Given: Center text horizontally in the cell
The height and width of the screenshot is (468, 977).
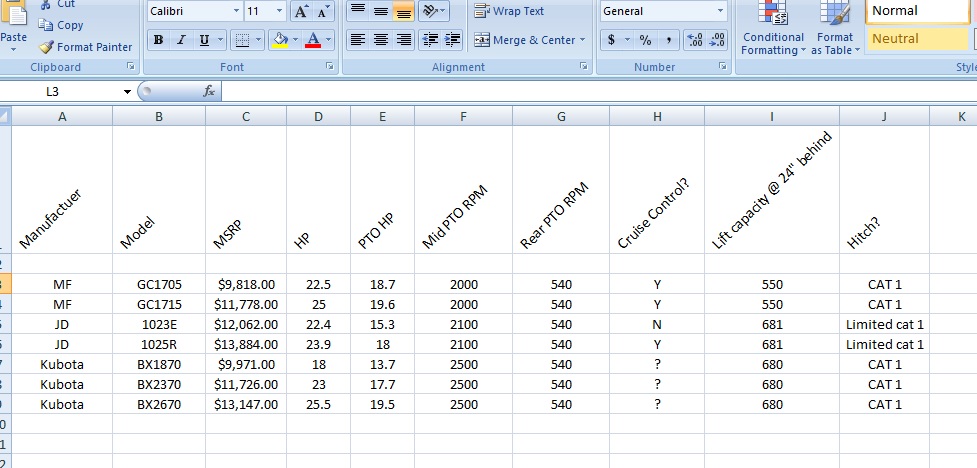Looking at the screenshot, I should 380,40.
